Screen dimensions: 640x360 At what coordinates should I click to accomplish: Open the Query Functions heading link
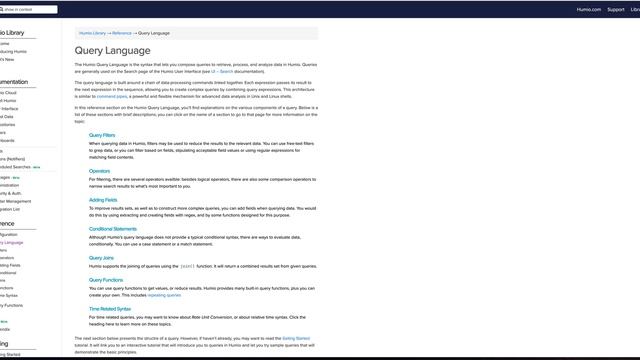[106, 280]
